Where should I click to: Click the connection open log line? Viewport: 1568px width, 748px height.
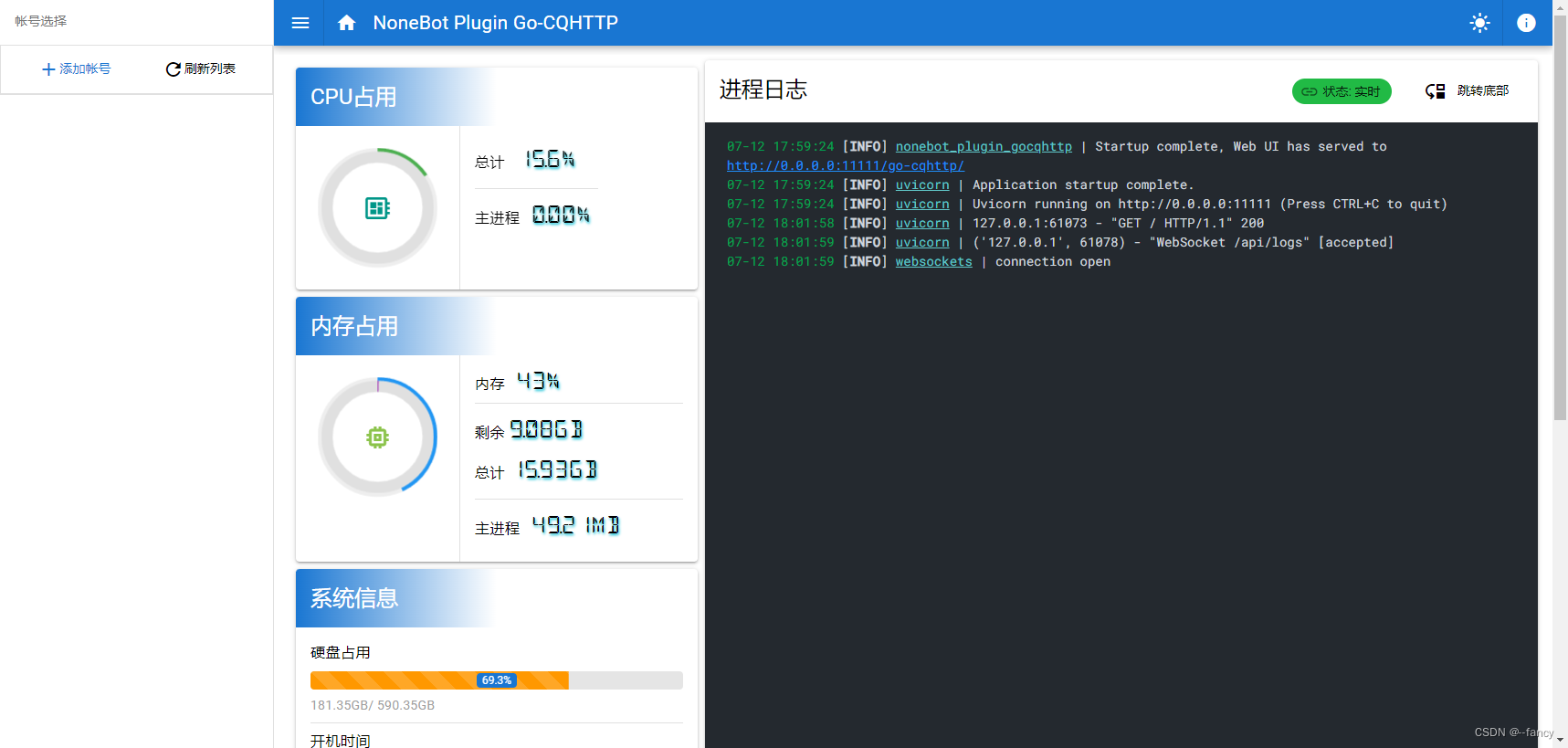coord(919,261)
